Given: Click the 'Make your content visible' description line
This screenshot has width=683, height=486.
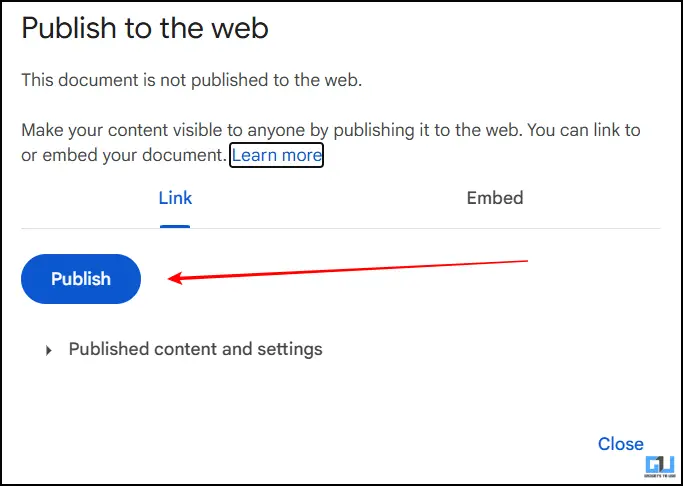Looking at the screenshot, I should (x=330, y=131).
